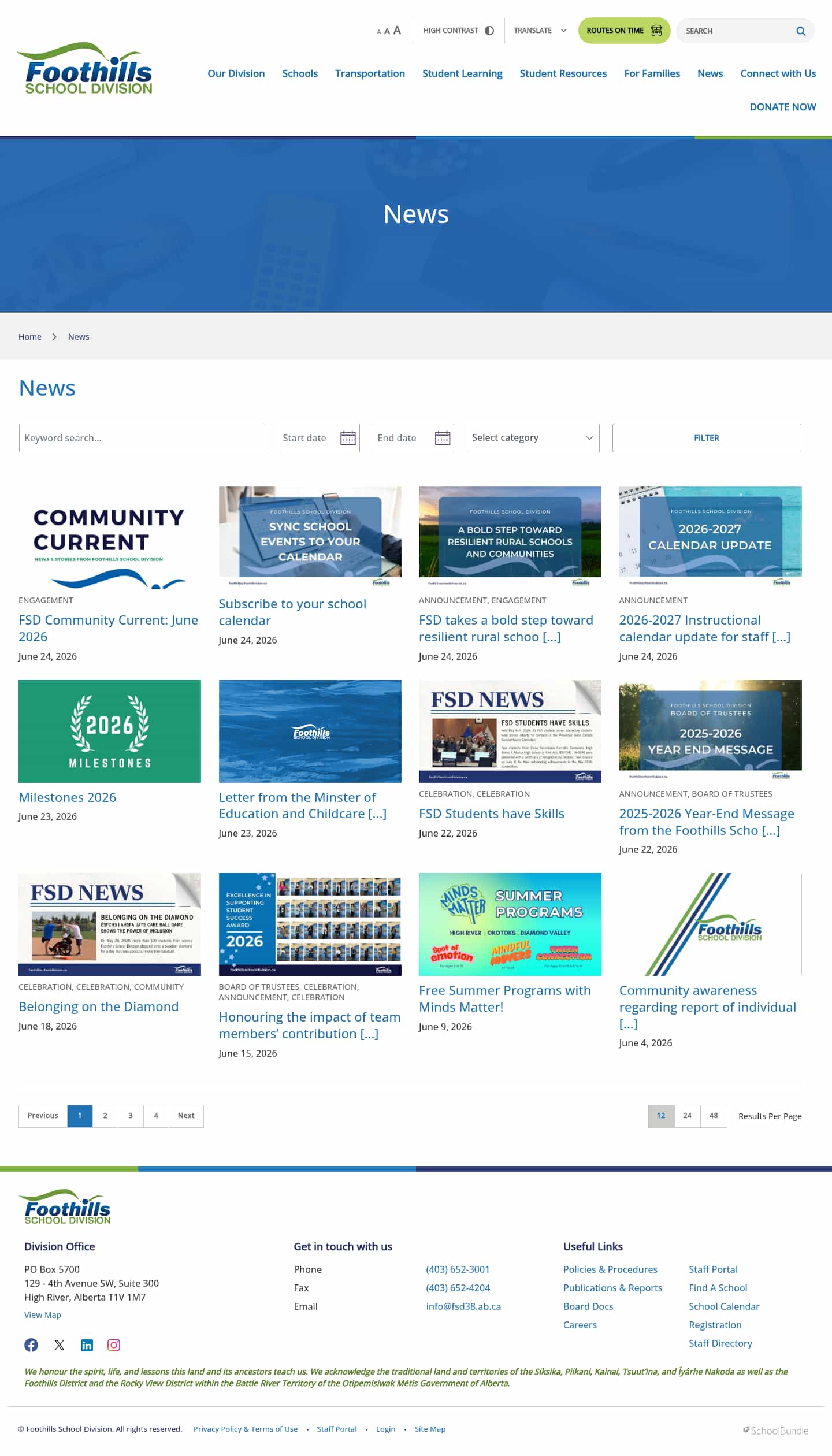Open Staff Directory link
The width and height of the screenshot is (832, 1456).
pyautogui.click(x=720, y=1343)
